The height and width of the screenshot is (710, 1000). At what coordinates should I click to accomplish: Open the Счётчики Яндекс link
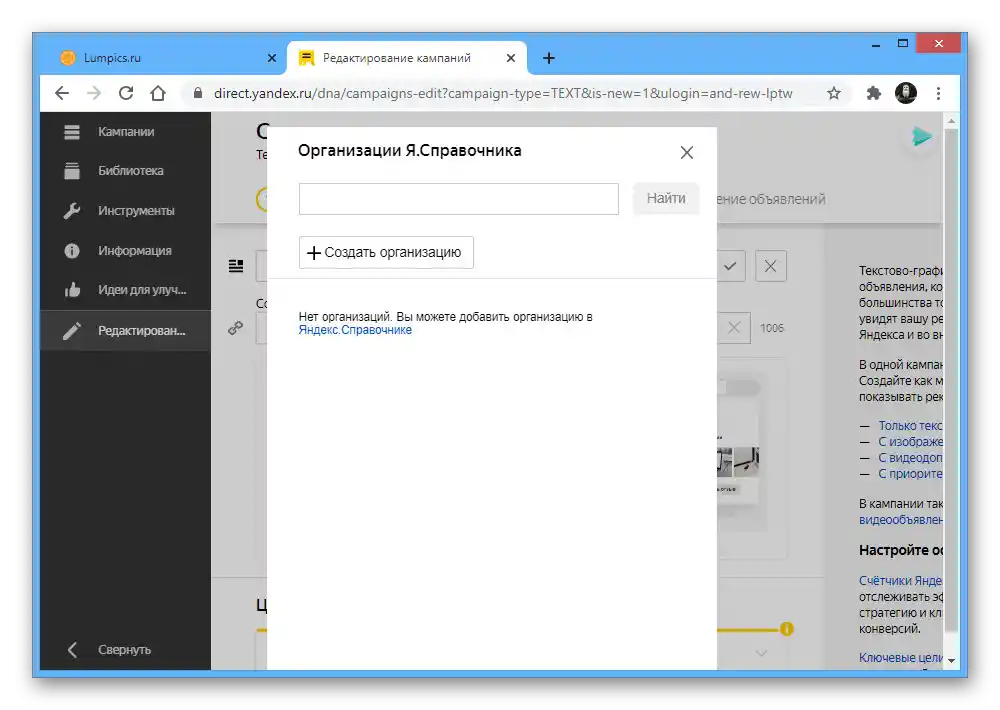click(901, 581)
